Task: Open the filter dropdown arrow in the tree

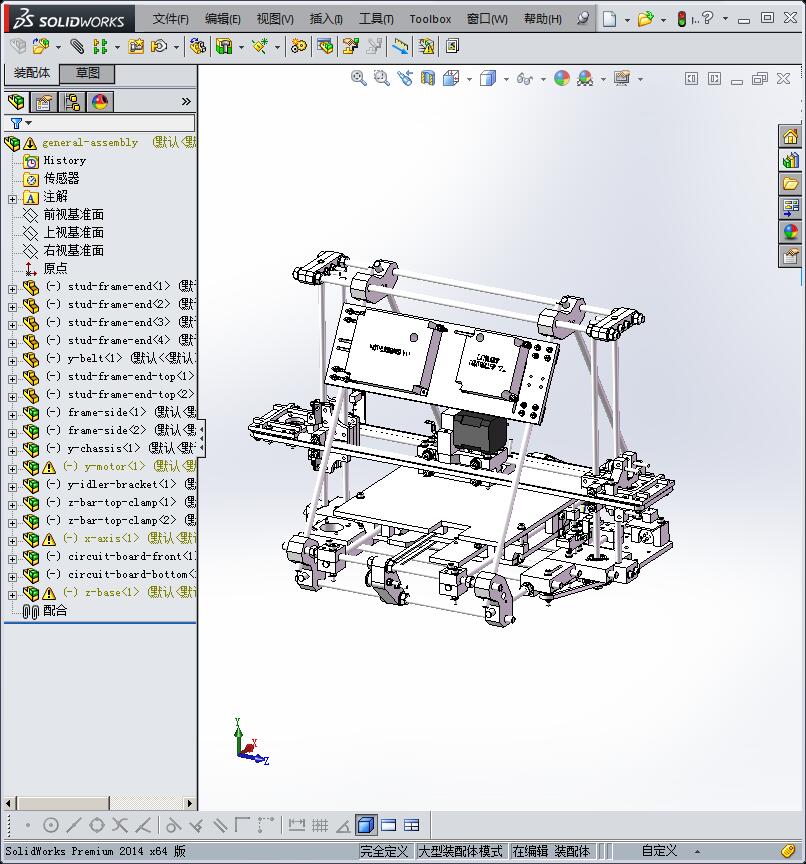Action: [29, 123]
